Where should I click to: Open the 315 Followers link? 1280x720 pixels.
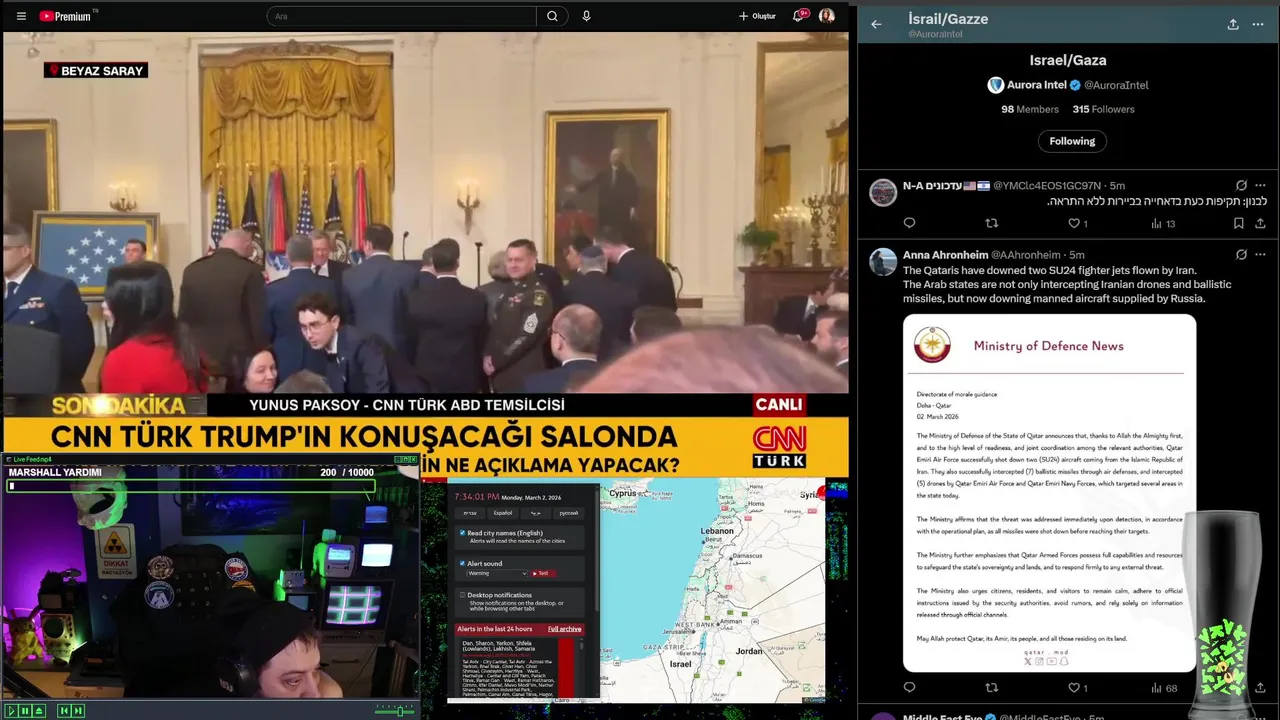click(x=1103, y=109)
